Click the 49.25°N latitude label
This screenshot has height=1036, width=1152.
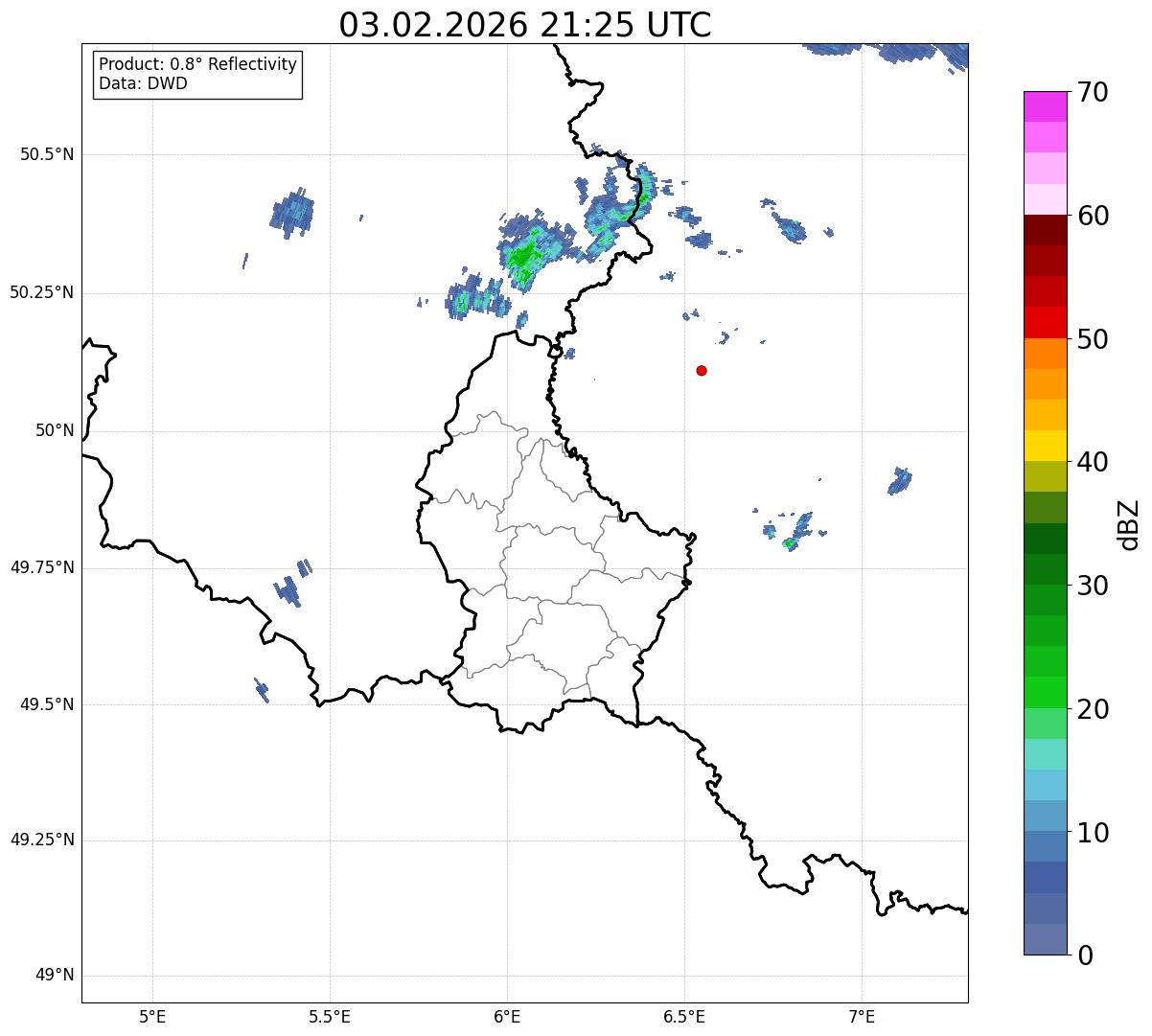pyautogui.click(x=42, y=840)
